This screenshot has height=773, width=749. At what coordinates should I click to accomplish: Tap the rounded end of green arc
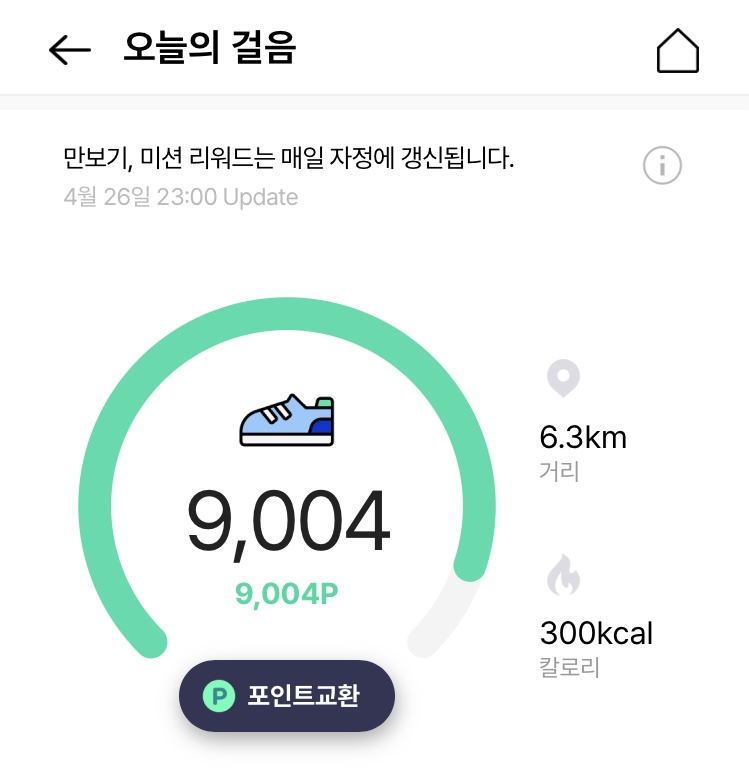470,566
